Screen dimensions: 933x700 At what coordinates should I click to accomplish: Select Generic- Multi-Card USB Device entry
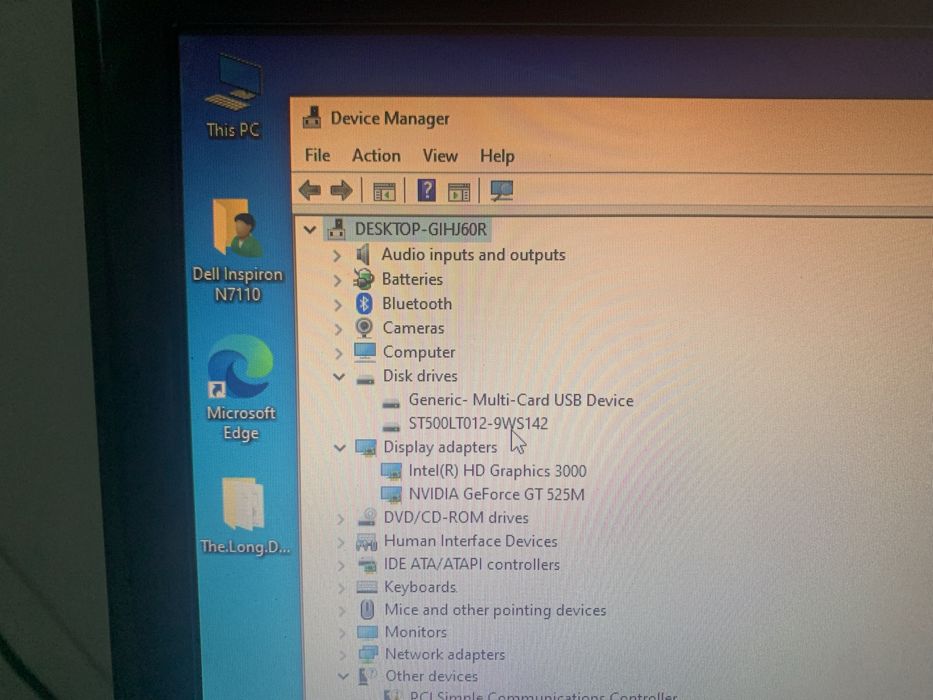[x=521, y=400]
